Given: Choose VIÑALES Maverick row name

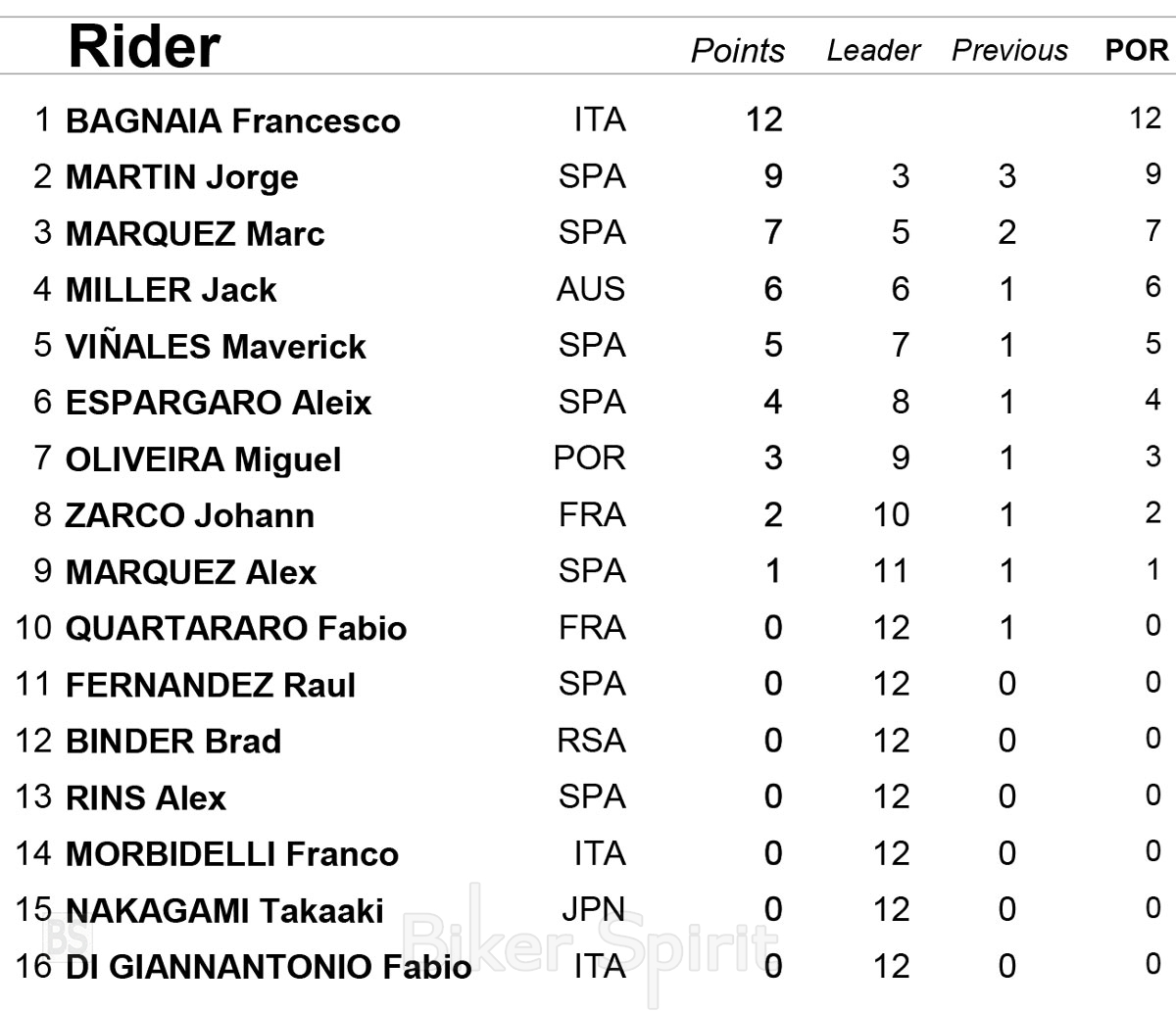Looking at the screenshot, I should click(216, 347).
